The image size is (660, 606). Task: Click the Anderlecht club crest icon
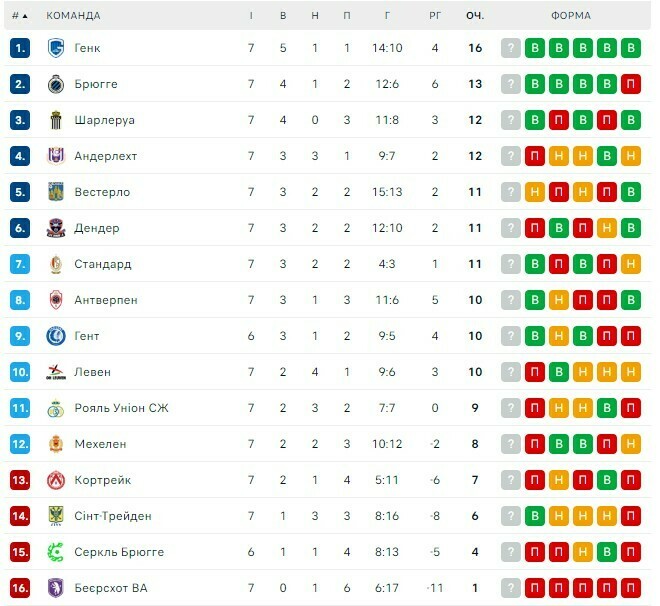55,156
